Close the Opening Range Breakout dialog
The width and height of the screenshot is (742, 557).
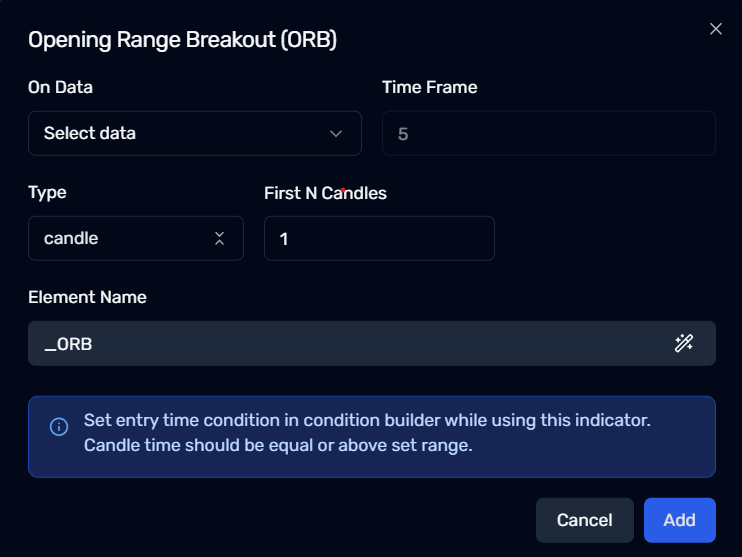click(716, 29)
